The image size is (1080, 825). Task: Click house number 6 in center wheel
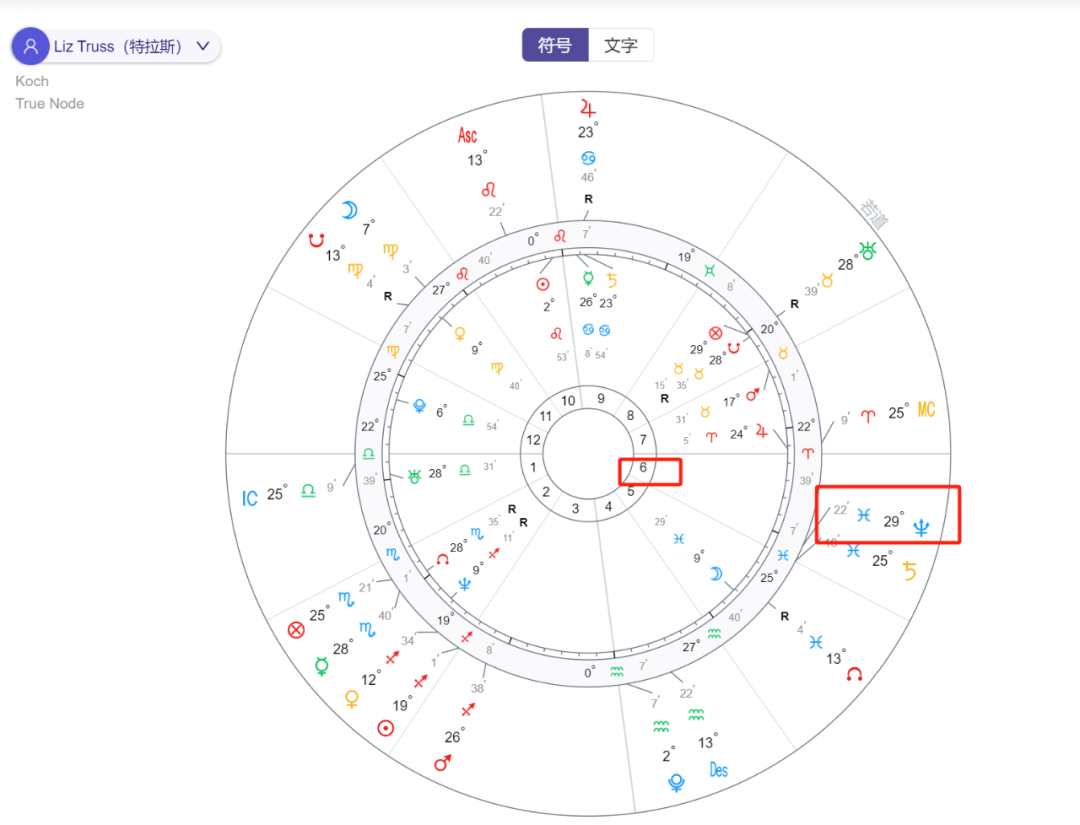coord(643,467)
